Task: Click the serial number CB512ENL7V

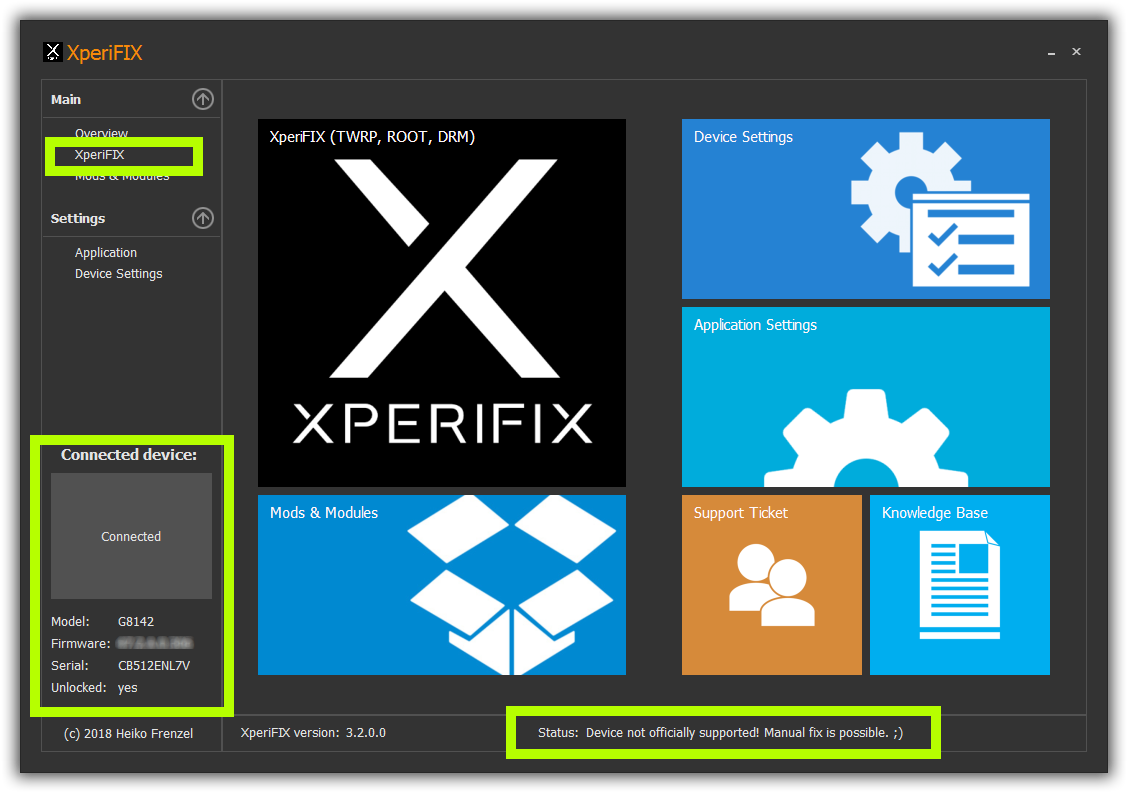Action: pos(154,666)
